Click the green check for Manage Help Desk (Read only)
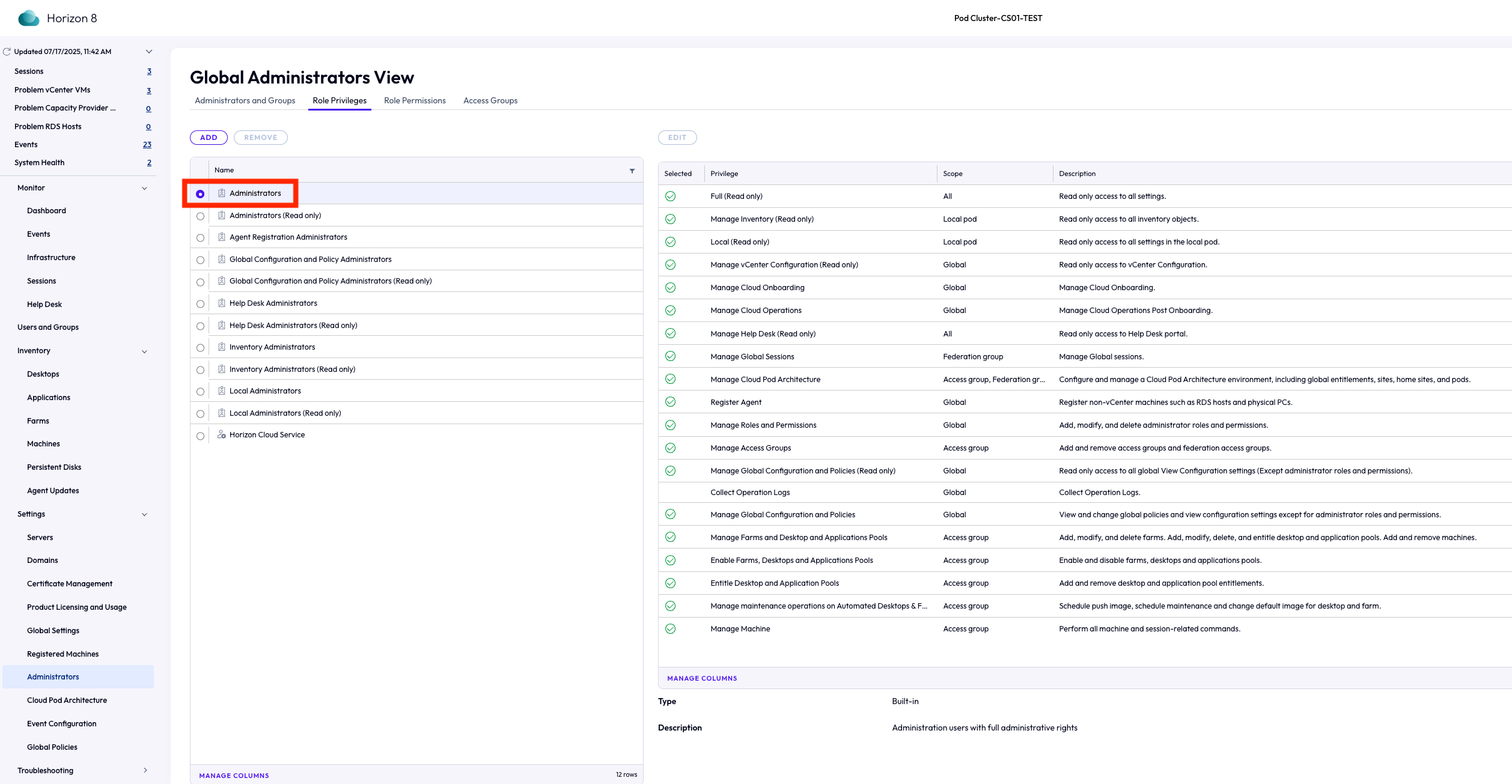The width and height of the screenshot is (1512, 784). click(x=670, y=333)
